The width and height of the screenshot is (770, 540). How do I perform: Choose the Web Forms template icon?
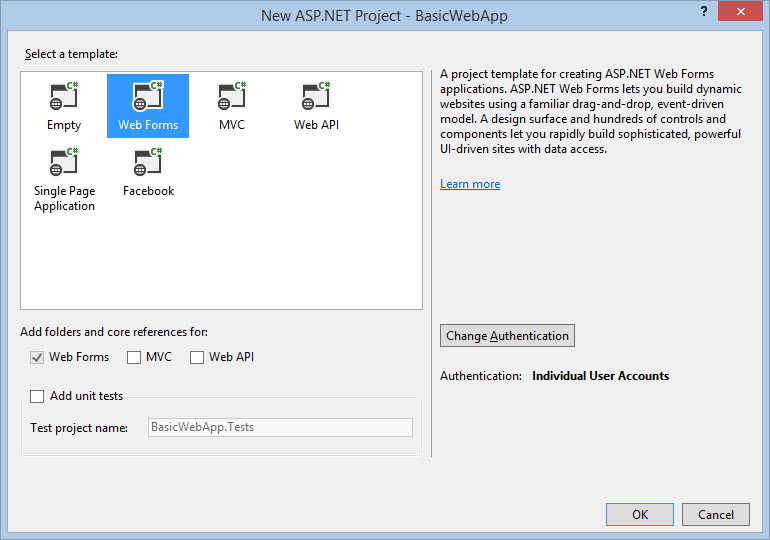(148, 98)
